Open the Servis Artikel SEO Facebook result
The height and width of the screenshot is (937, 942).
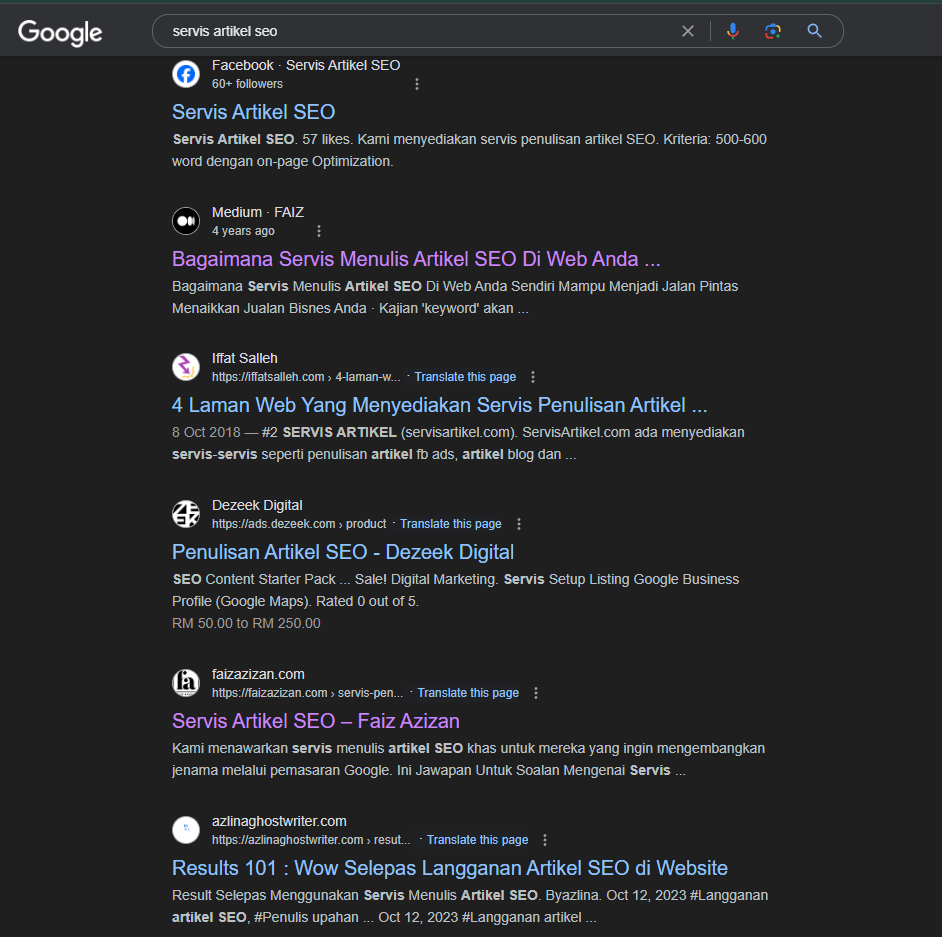(x=253, y=112)
